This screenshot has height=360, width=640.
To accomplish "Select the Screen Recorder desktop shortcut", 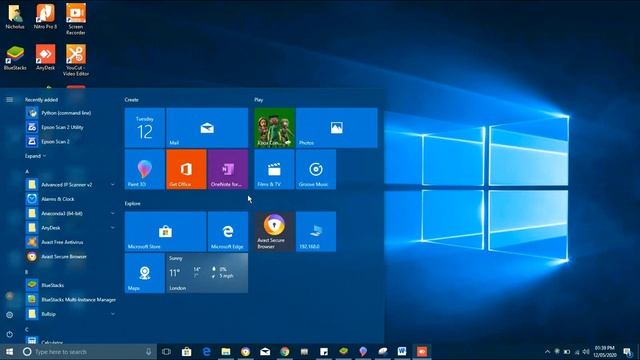I will coord(76,19).
